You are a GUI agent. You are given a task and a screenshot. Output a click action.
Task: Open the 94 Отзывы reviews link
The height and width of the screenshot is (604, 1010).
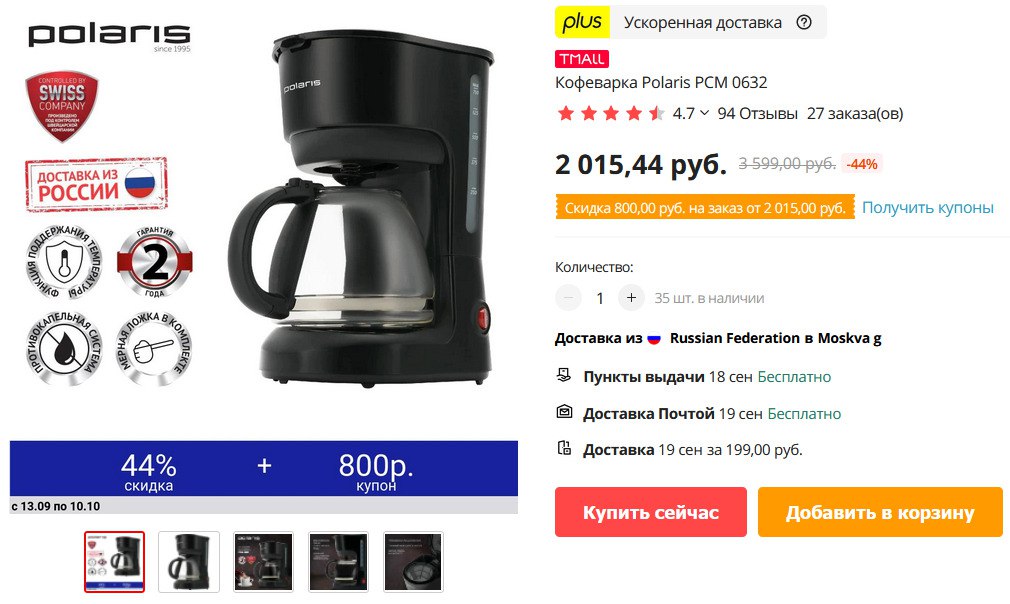(x=758, y=114)
